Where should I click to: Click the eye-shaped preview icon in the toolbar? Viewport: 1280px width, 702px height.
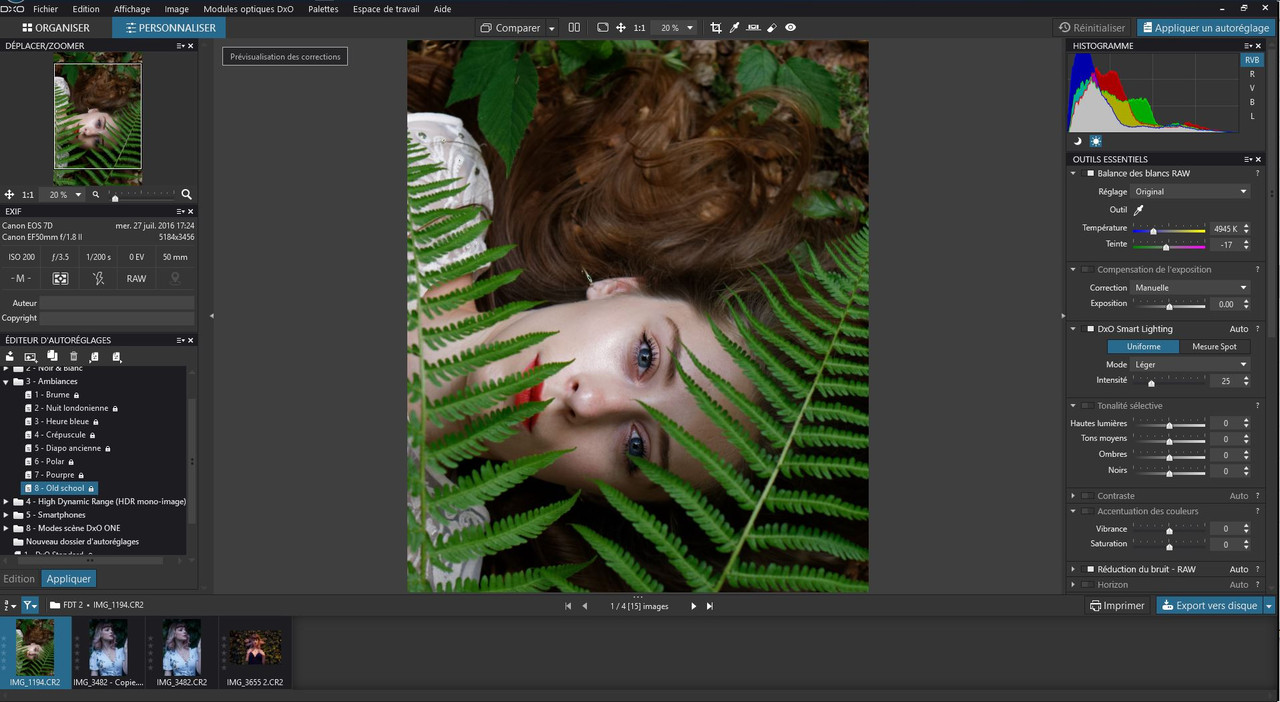(x=791, y=28)
